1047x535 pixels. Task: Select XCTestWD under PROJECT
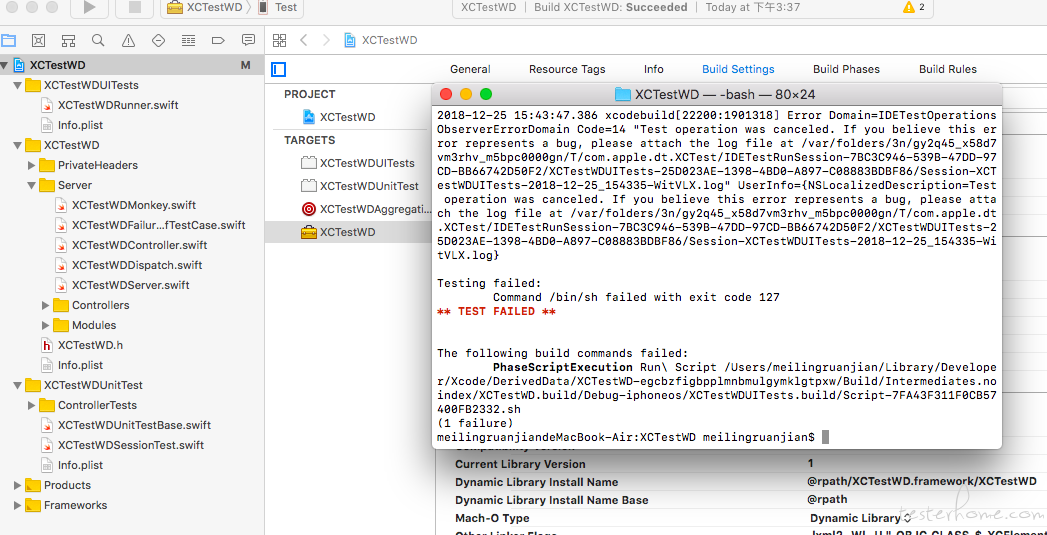347,117
